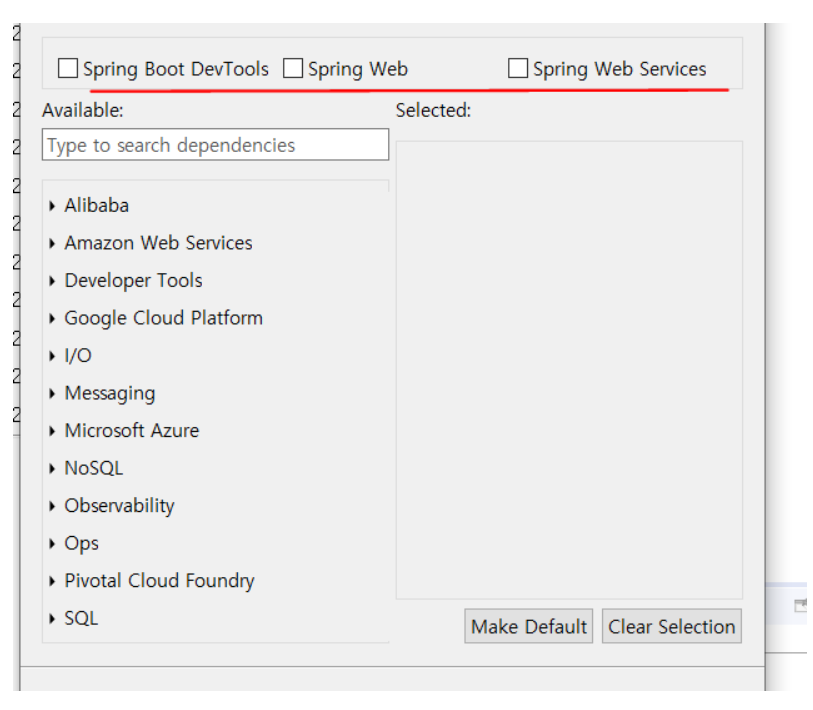Select the Alibaba tree label
This screenshot has width=813, height=710.
[96, 205]
